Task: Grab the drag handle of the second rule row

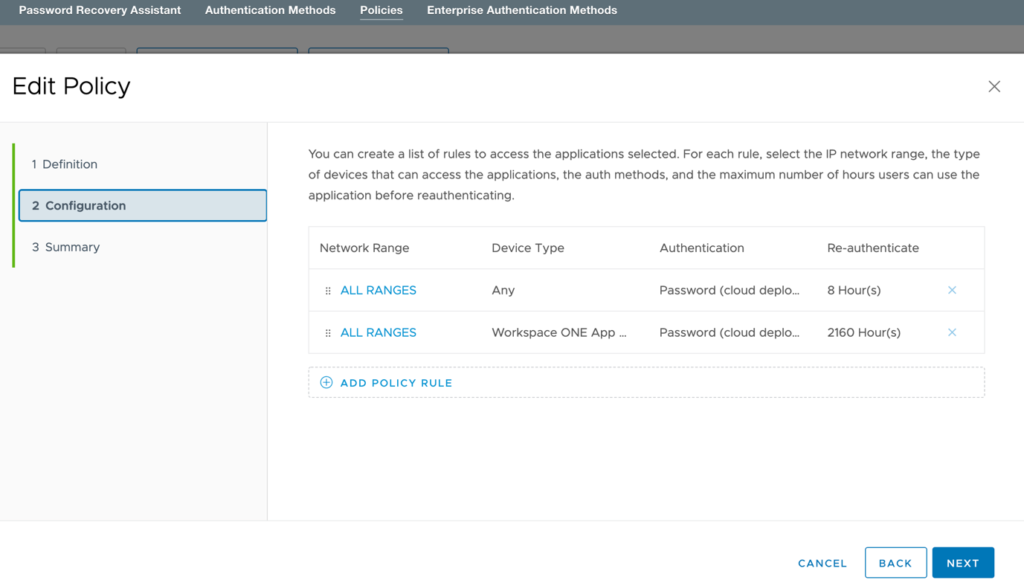Action: pyautogui.click(x=327, y=332)
